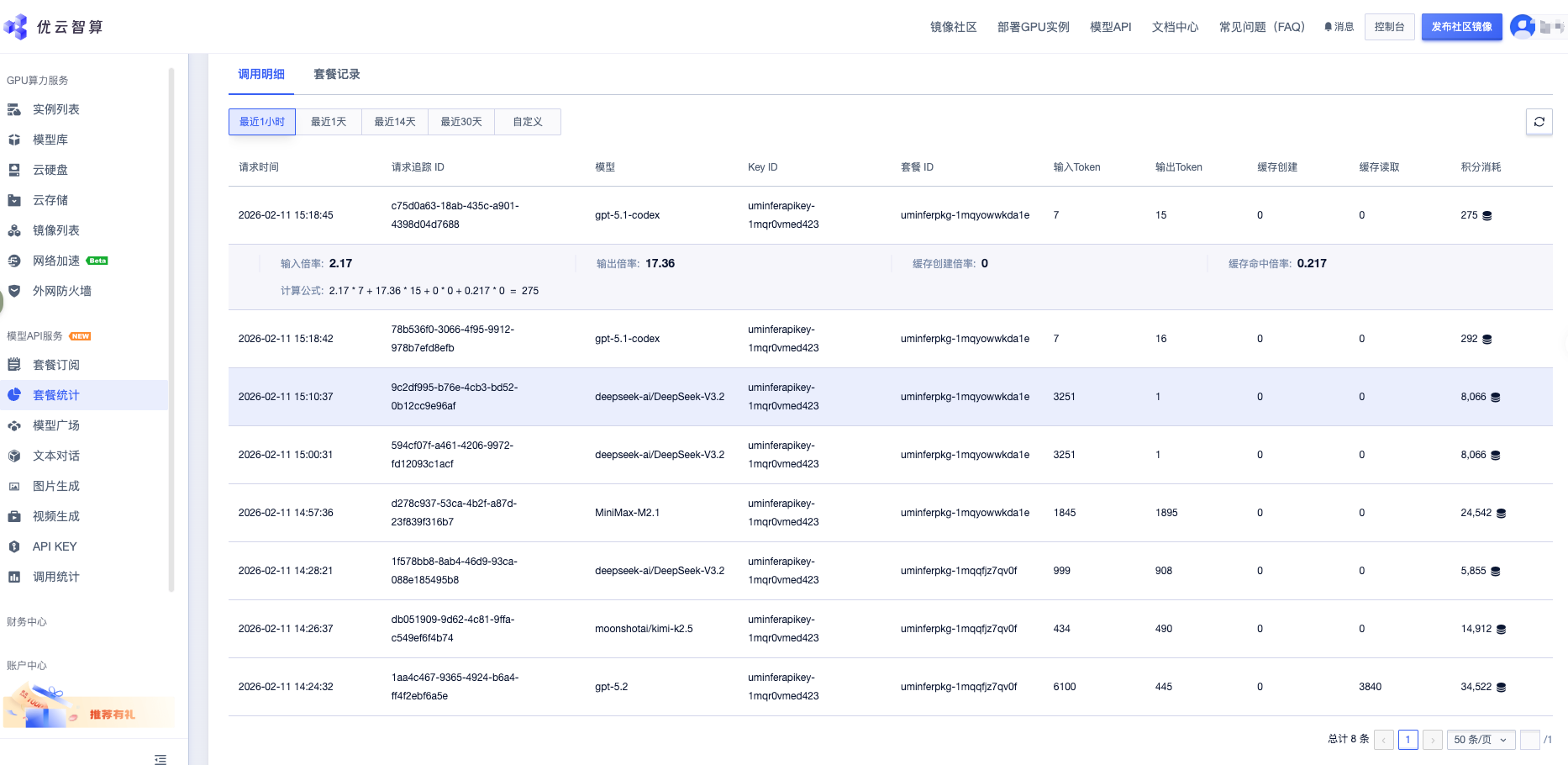Select the 最近14天 time filter
1568x765 pixels.
[395, 122]
